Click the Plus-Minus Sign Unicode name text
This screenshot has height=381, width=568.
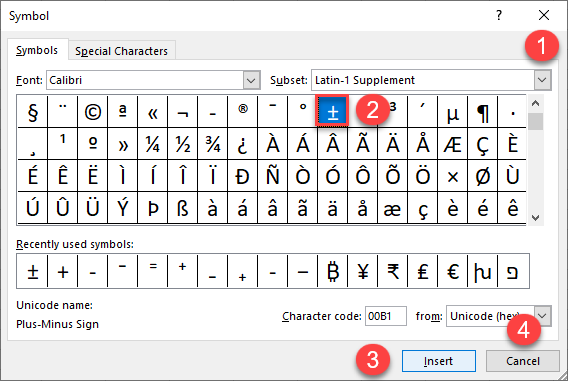click(58, 324)
